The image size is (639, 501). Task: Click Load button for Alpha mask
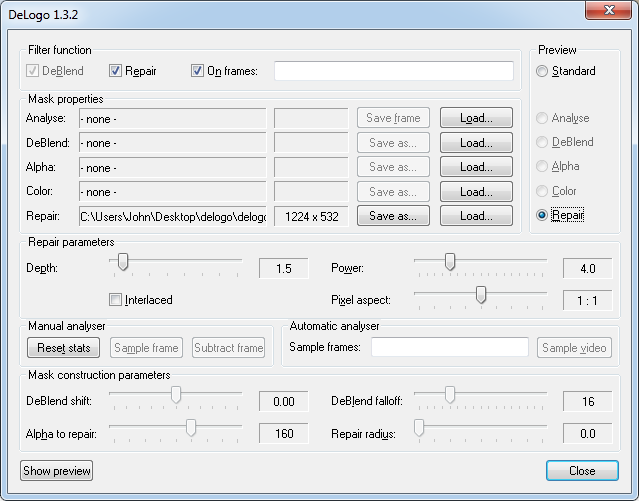[476, 167]
